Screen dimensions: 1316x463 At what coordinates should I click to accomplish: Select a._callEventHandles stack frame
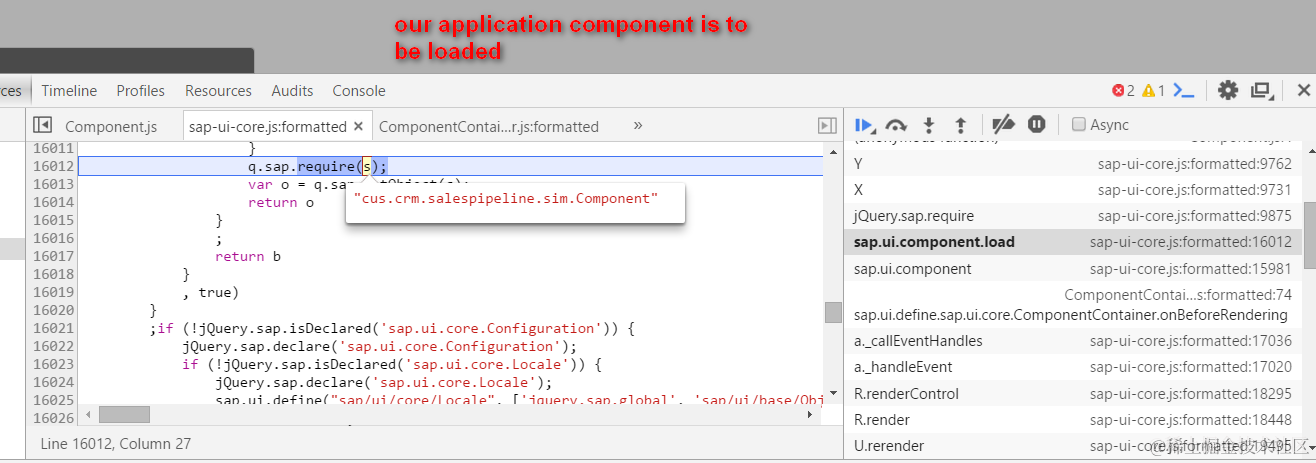[x=1073, y=341]
